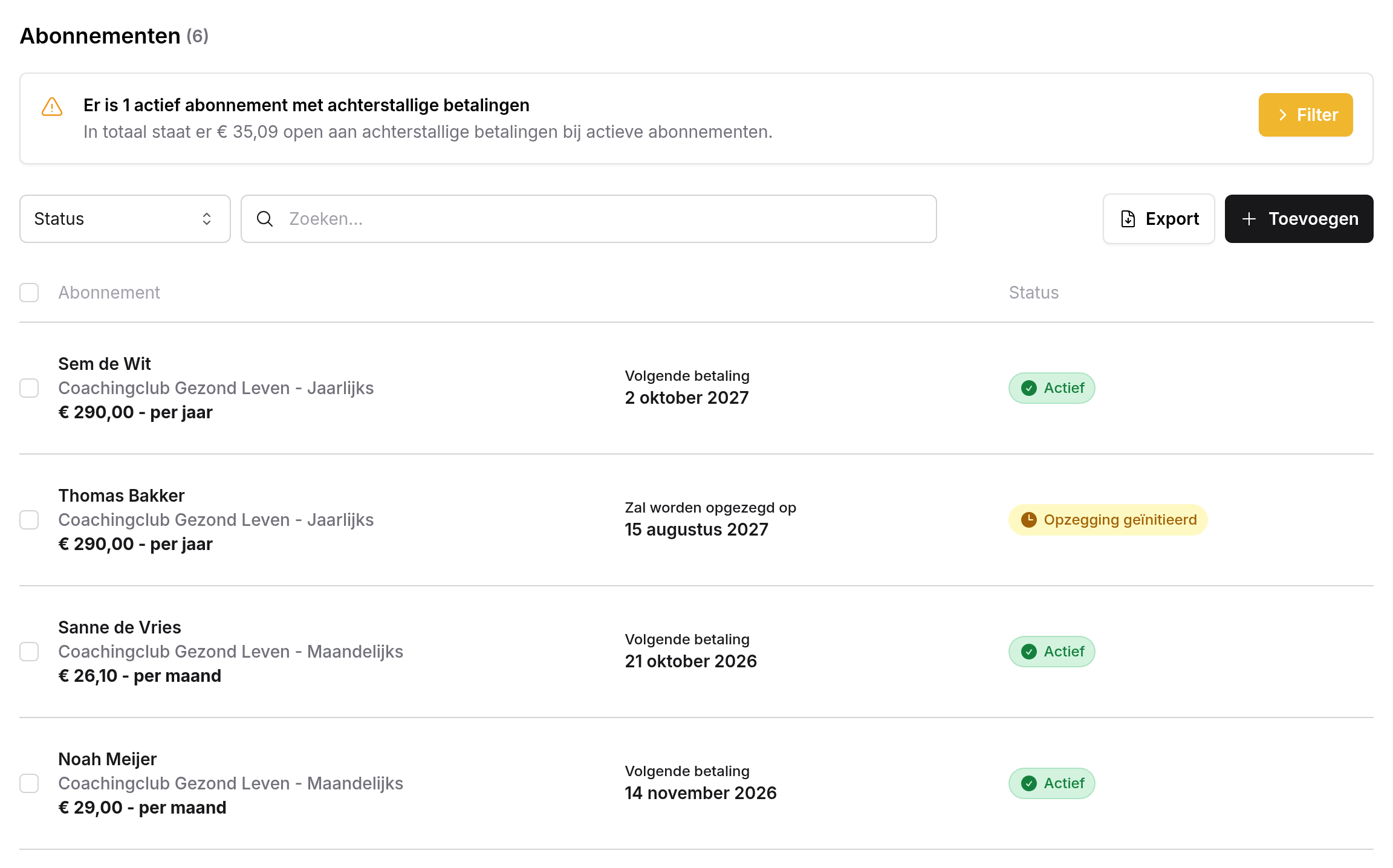The width and height of the screenshot is (1393, 868).
Task: Click the price € 29,00 - per maand
Action: [x=142, y=808]
